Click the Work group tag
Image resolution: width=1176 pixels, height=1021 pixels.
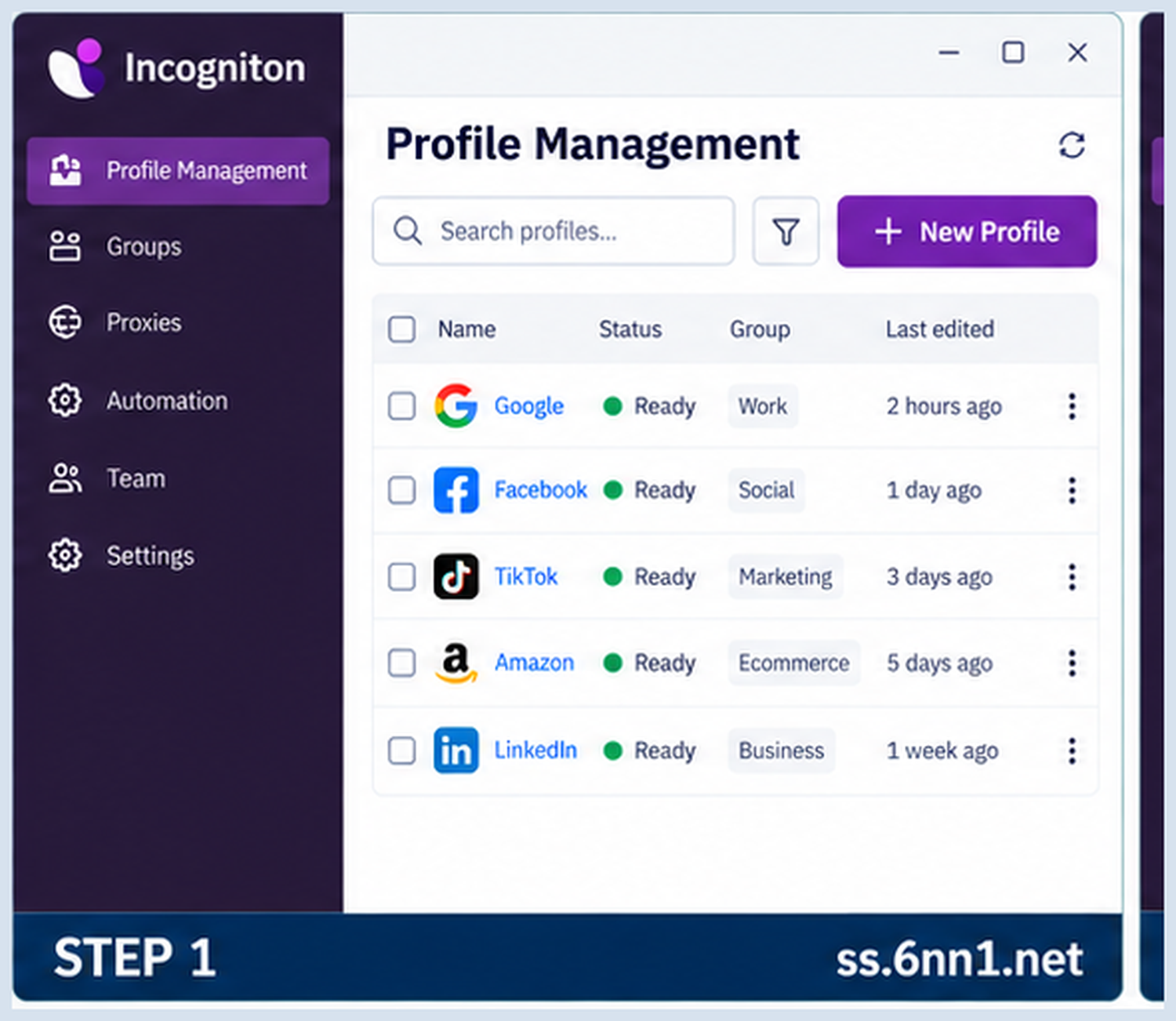tap(763, 406)
